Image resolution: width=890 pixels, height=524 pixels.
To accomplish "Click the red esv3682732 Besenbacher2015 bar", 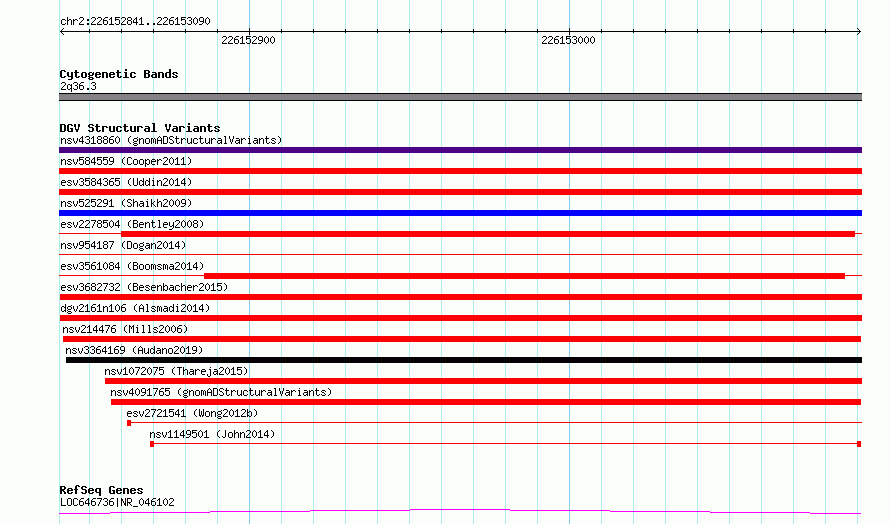I will coord(460,297).
